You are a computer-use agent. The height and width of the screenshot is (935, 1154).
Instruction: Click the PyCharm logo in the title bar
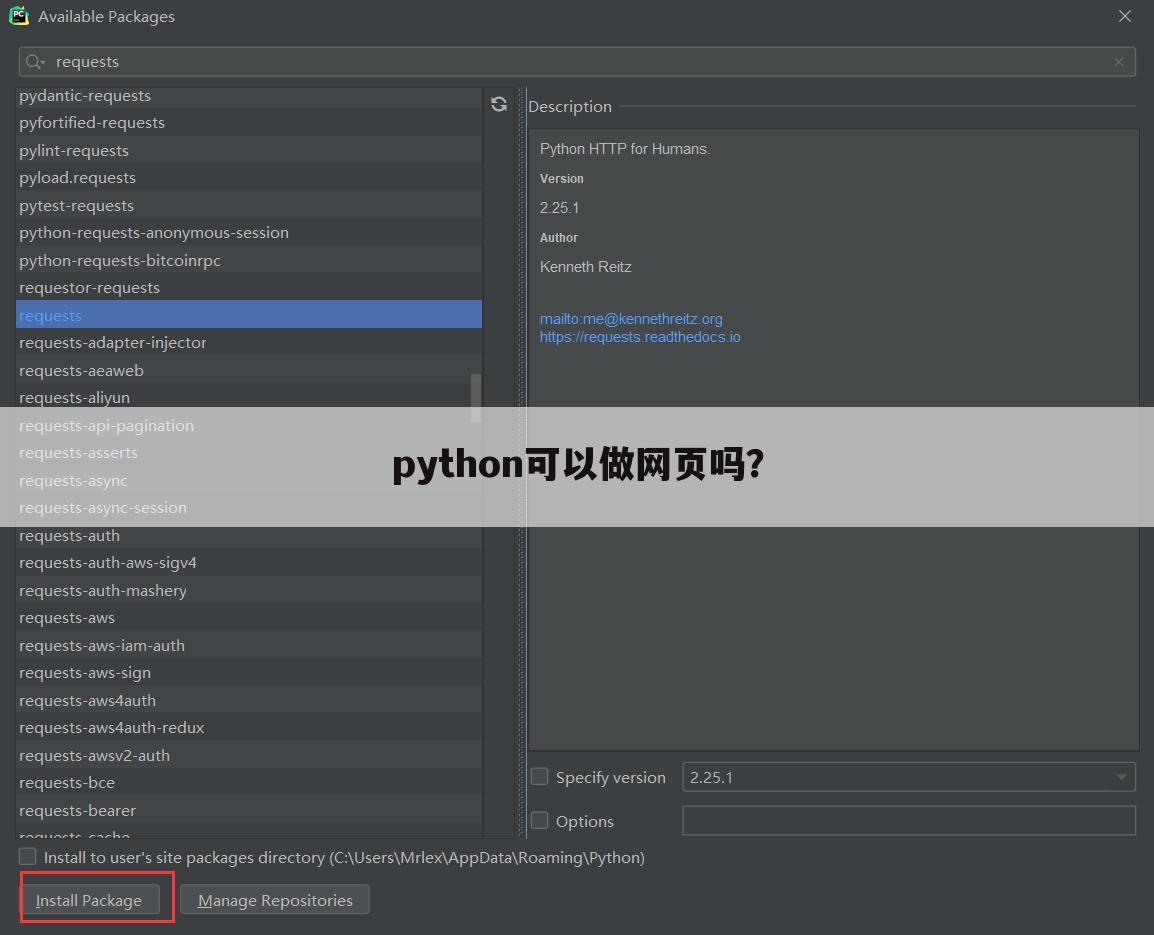(18, 16)
